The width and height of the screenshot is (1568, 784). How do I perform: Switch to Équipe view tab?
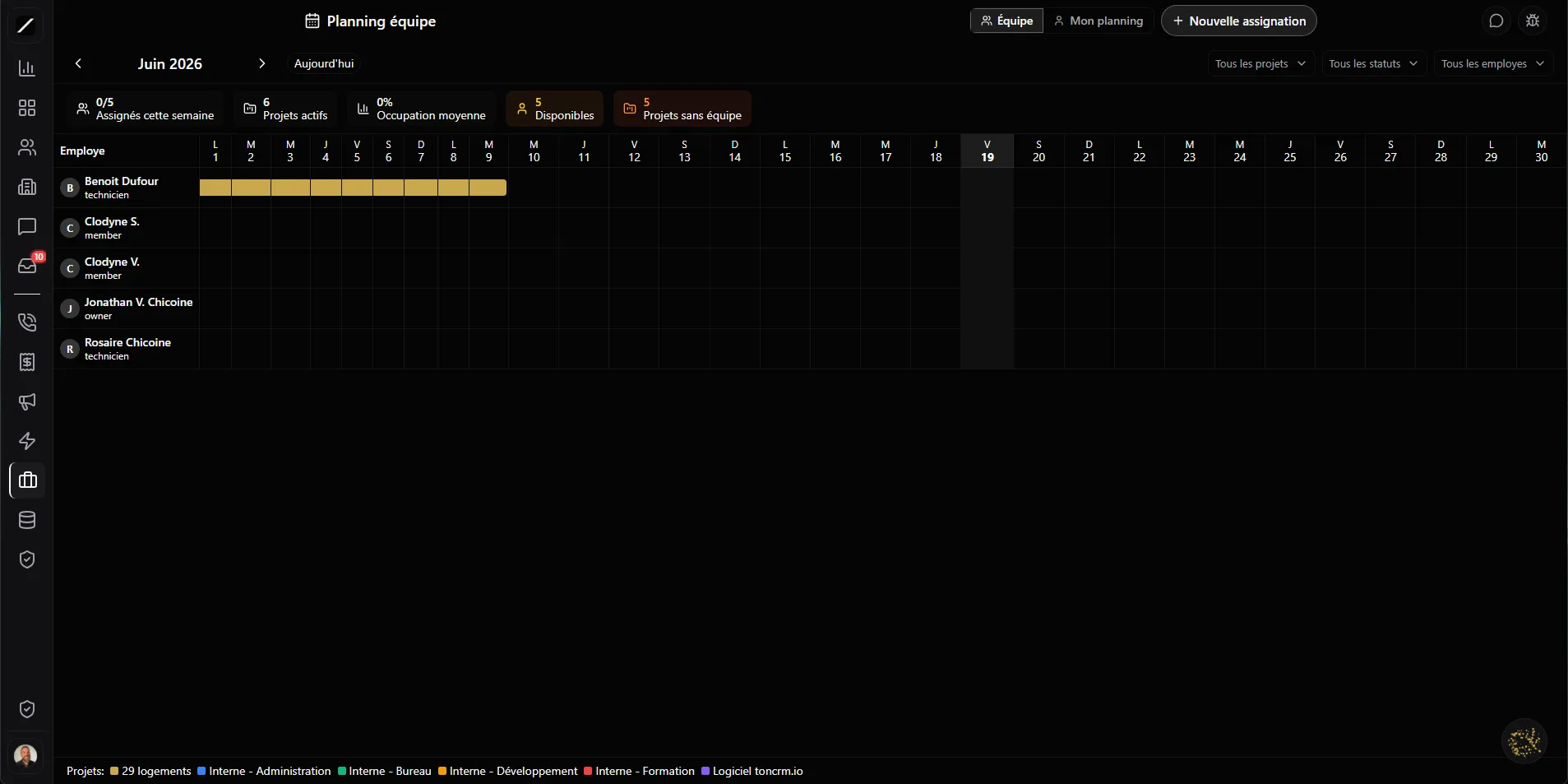tap(1007, 21)
